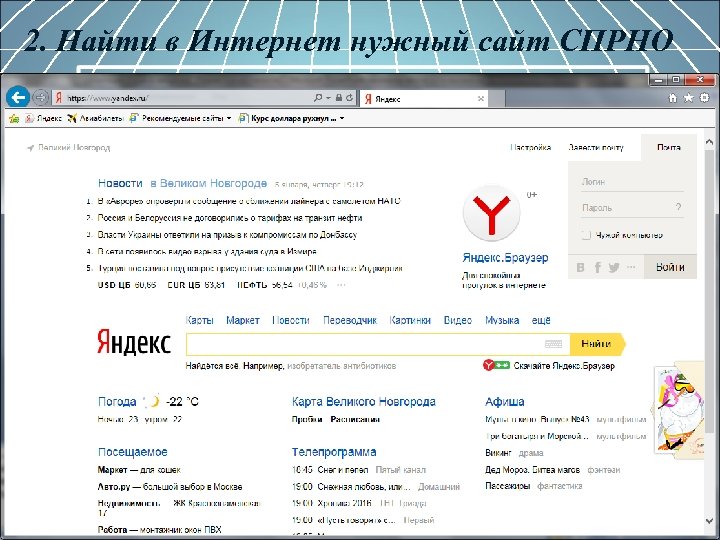Click the page scrollbar down arrow
Image resolution: width=720 pixels, height=540 pixels.
coord(709,522)
